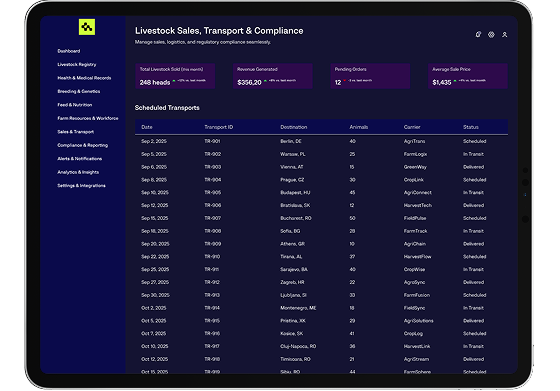Sort table by Status column header
The width and height of the screenshot is (560, 391).
tap(471, 127)
